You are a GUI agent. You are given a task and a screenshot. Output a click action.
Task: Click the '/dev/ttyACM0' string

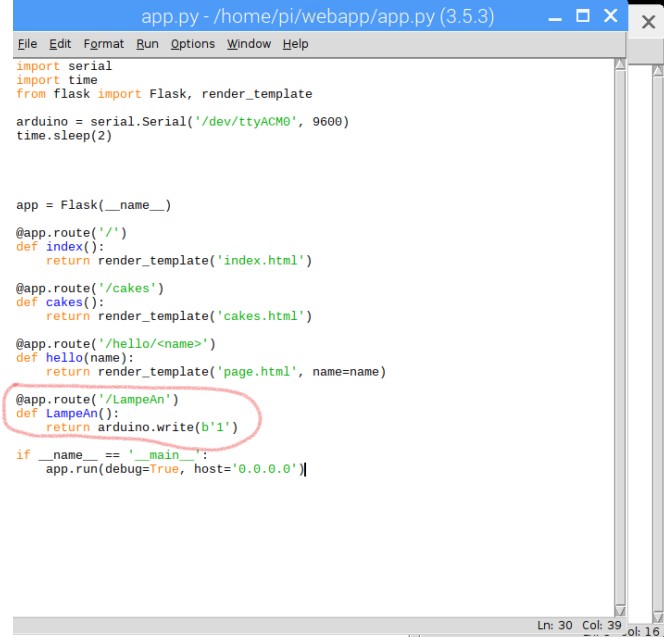pyautogui.click(x=246, y=122)
